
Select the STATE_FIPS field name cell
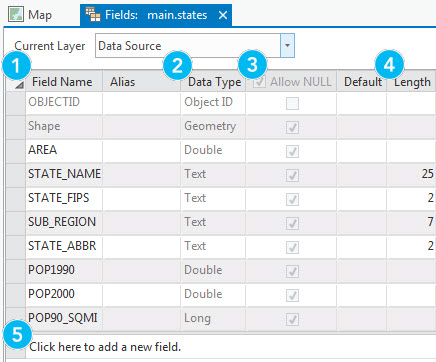64,199
